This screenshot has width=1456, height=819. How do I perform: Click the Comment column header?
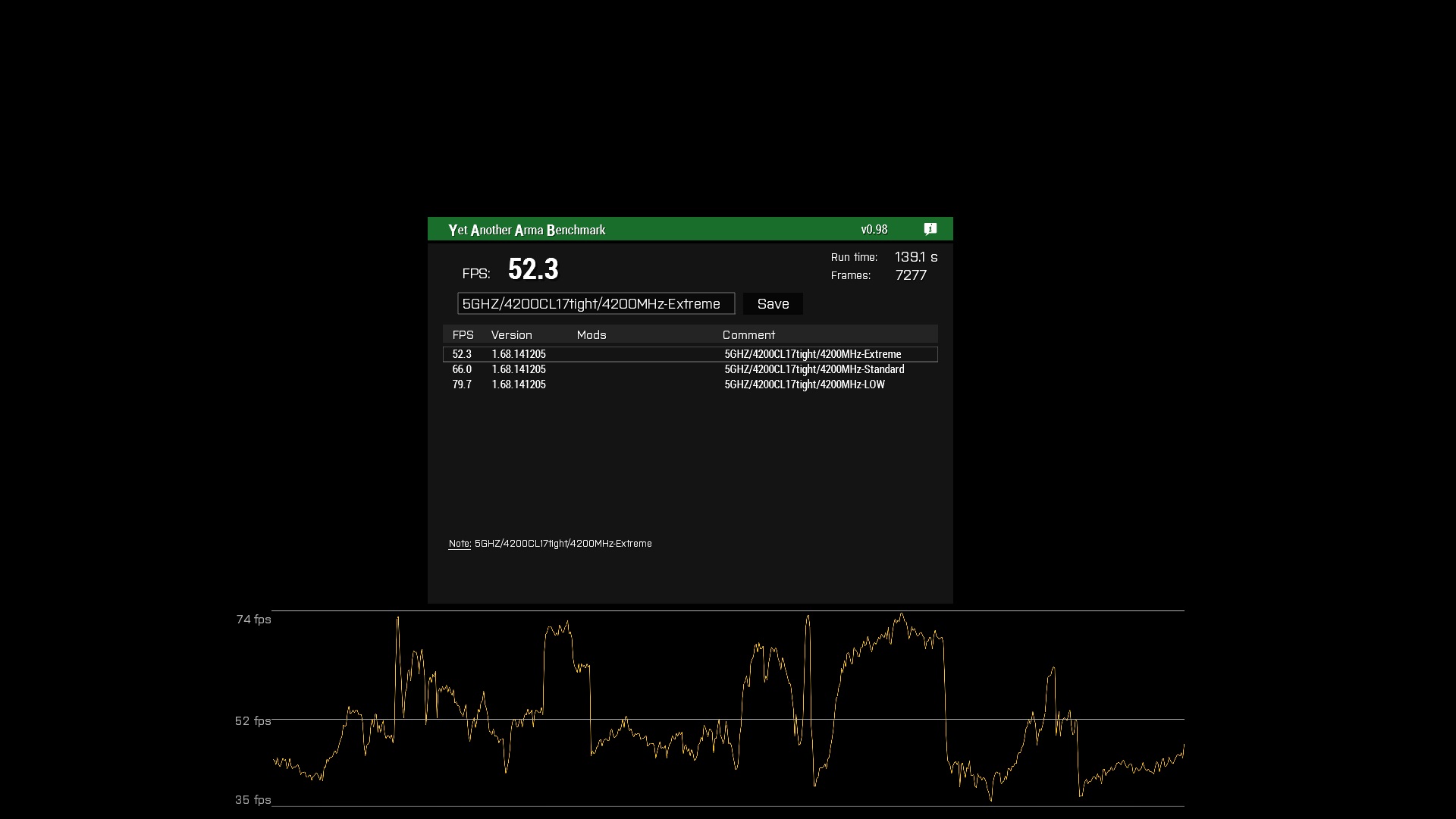748,335
